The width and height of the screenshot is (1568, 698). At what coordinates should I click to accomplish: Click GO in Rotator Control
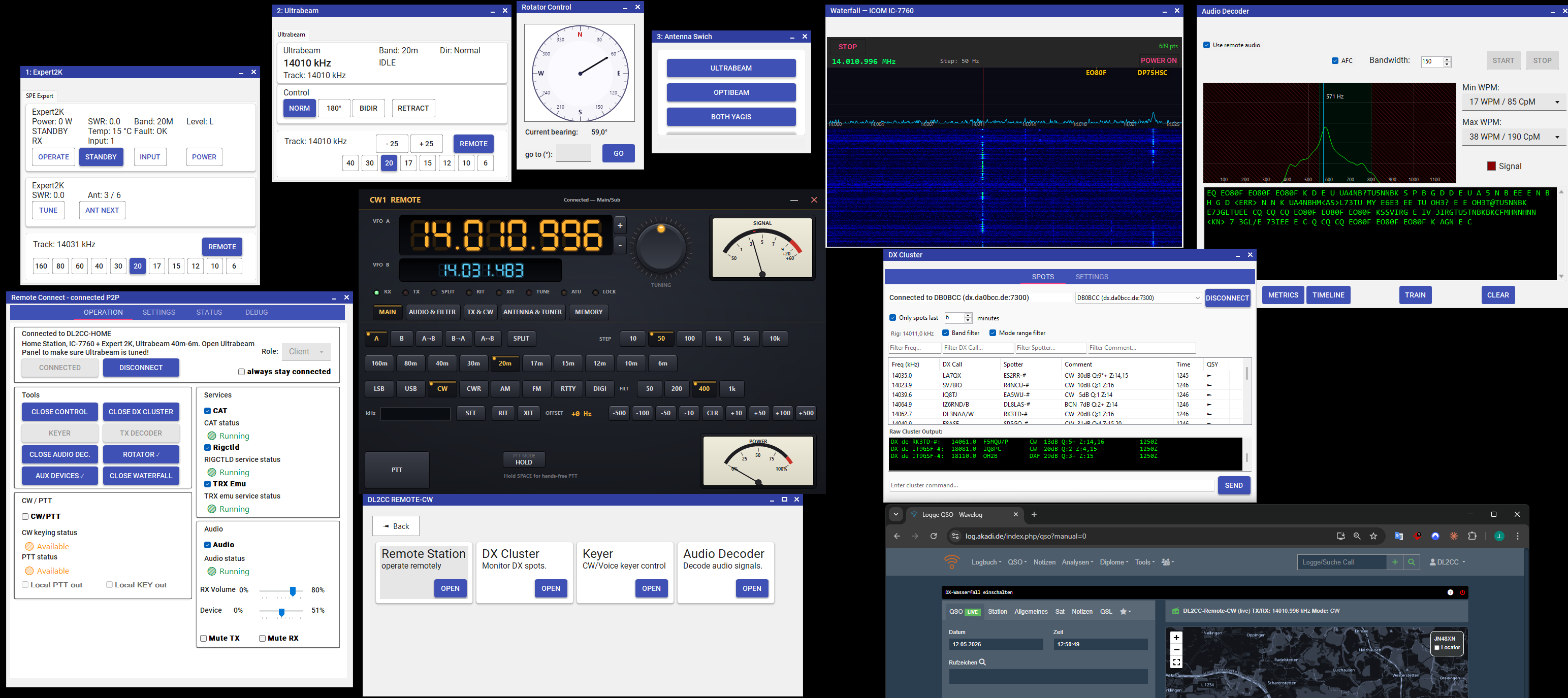coord(619,153)
